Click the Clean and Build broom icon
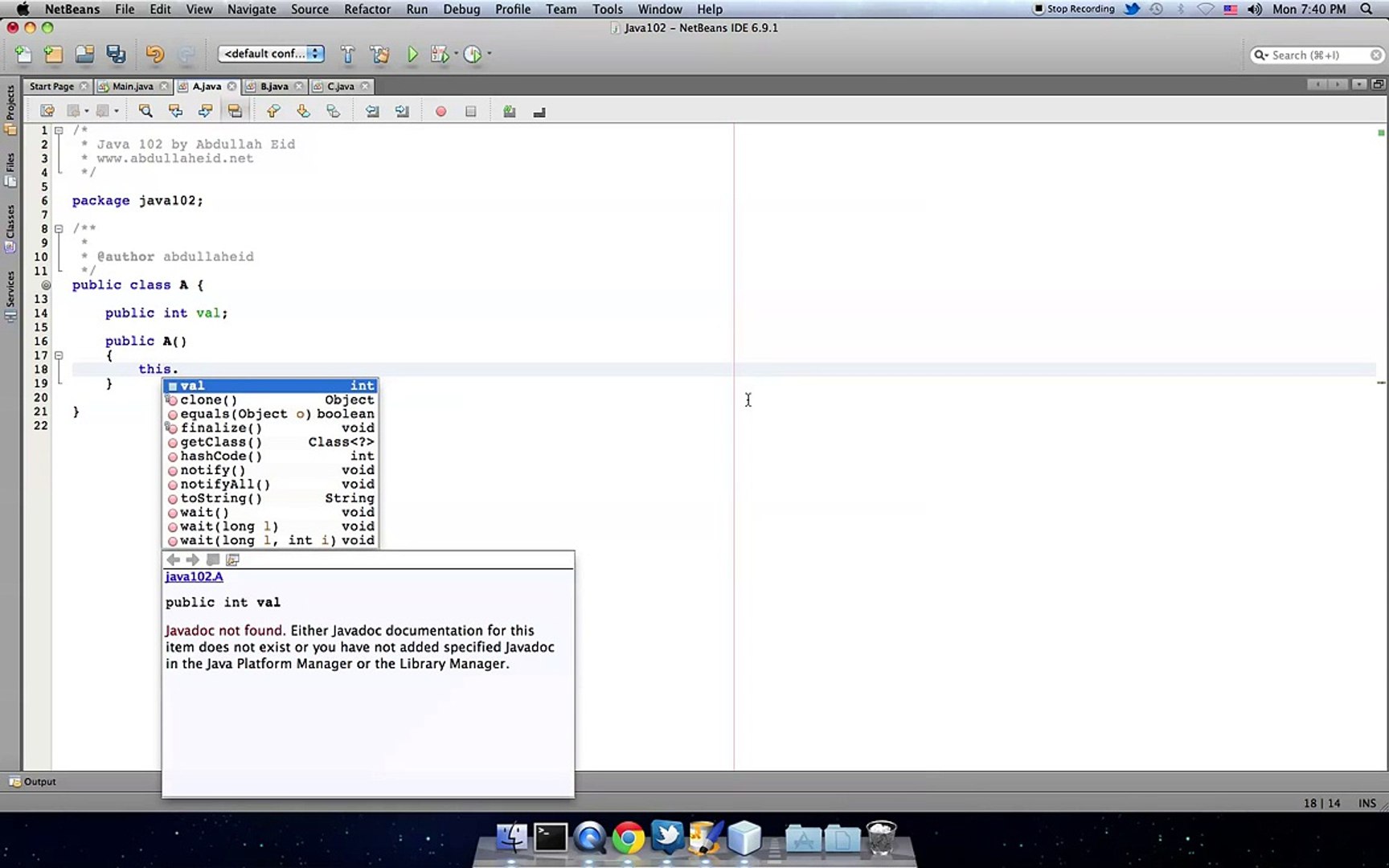This screenshot has width=1389, height=868. [379, 54]
